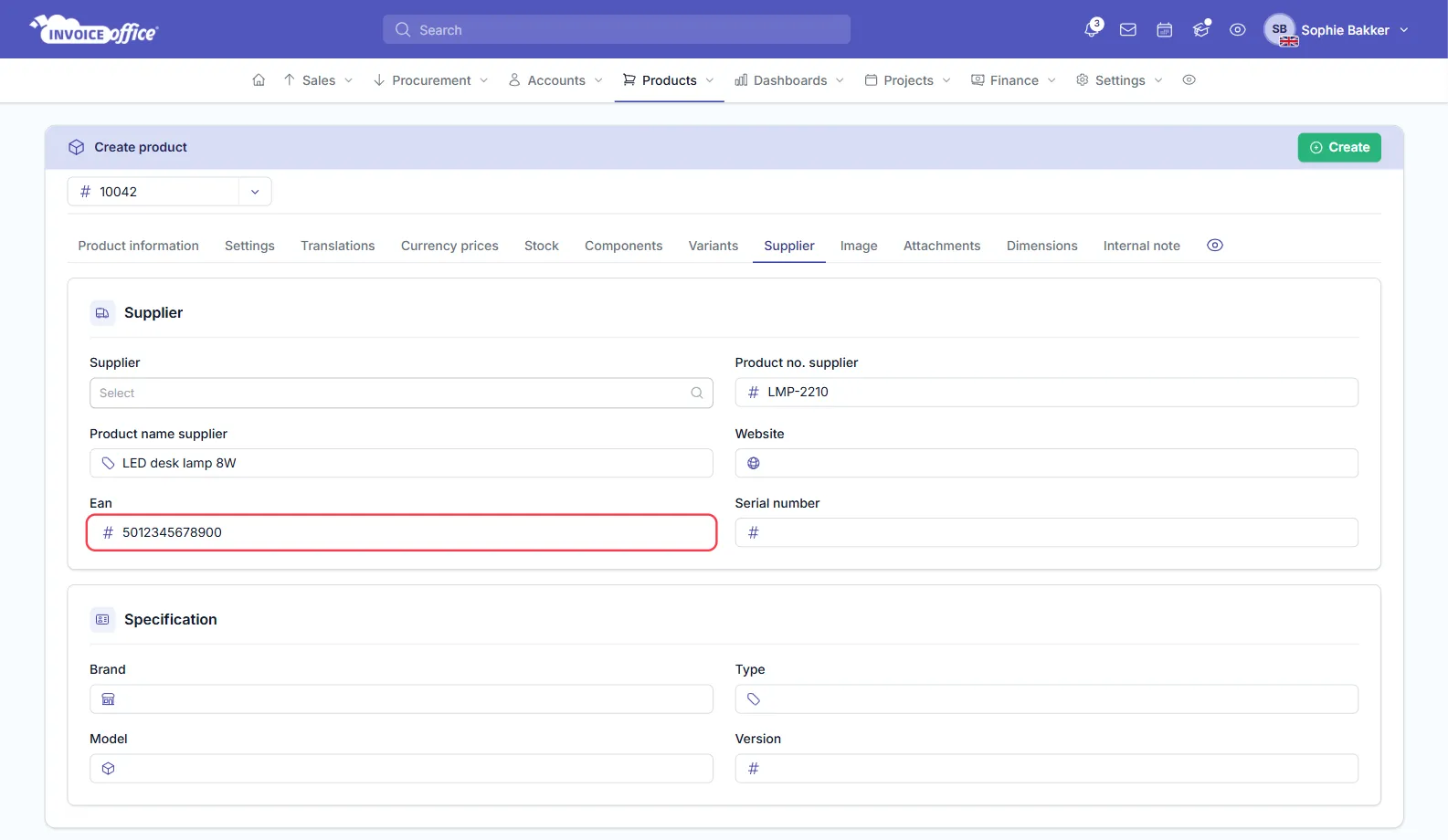Toggle the eye icon in purple header
The image size is (1448, 840).
(1238, 30)
